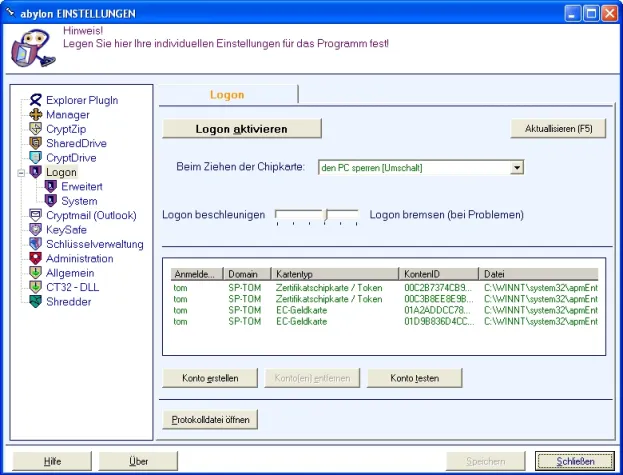Image resolution: width=623 pixels, height=475 pixels.
Task: Click the Logon speed slider track
Action: [316, 214]
